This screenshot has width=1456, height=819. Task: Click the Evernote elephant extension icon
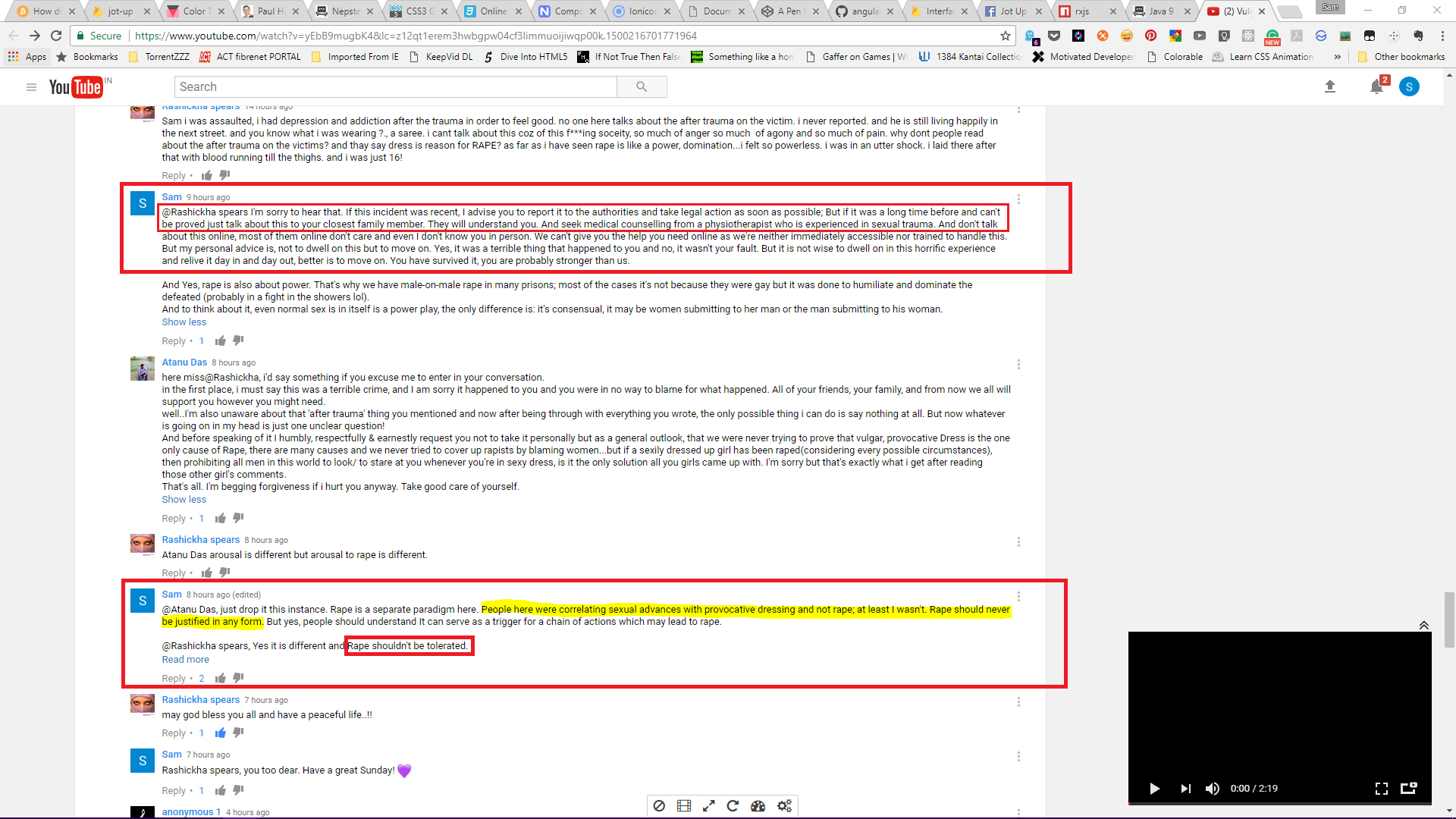(x=1418, y=36)
